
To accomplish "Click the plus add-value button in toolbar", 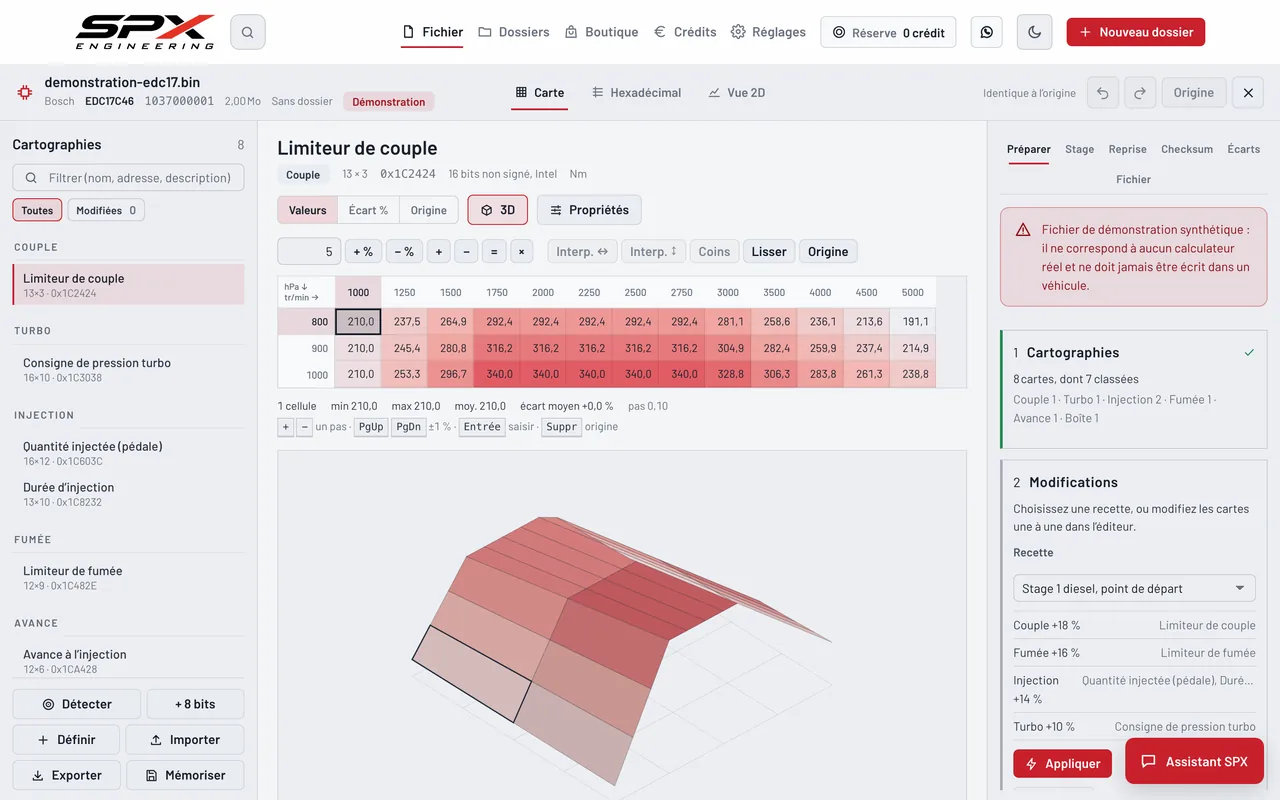I will (x=439, y=252).
